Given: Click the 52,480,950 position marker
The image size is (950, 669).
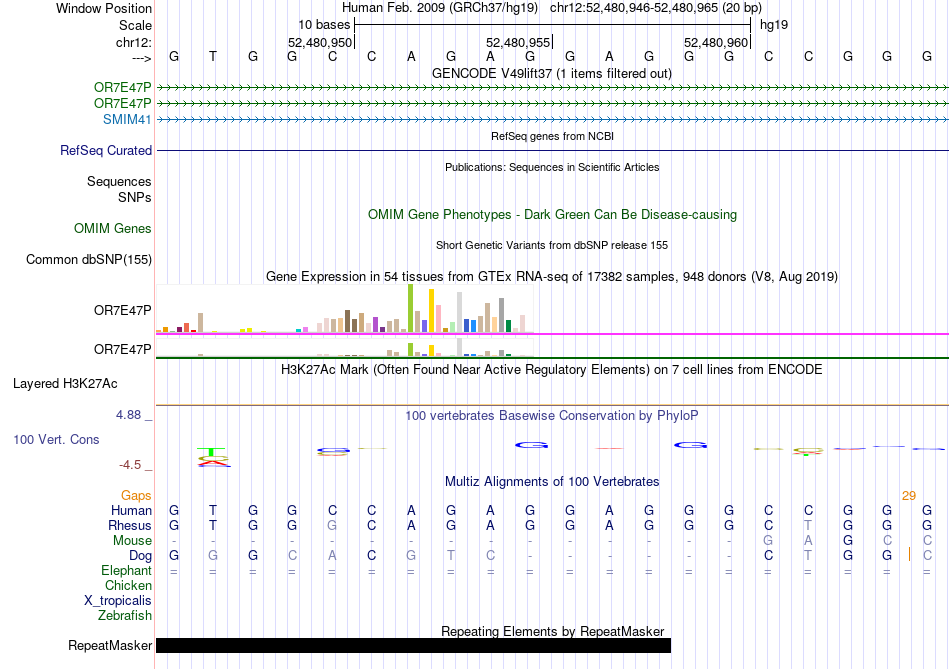Looking at the screenshot, I should coord(320,42).
